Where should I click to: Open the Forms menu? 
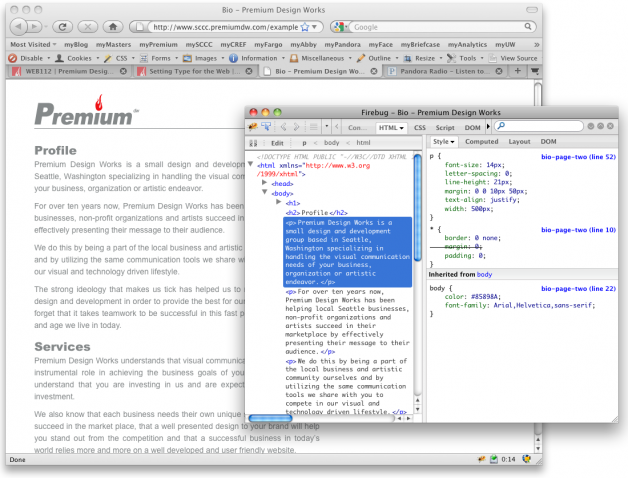159,58
